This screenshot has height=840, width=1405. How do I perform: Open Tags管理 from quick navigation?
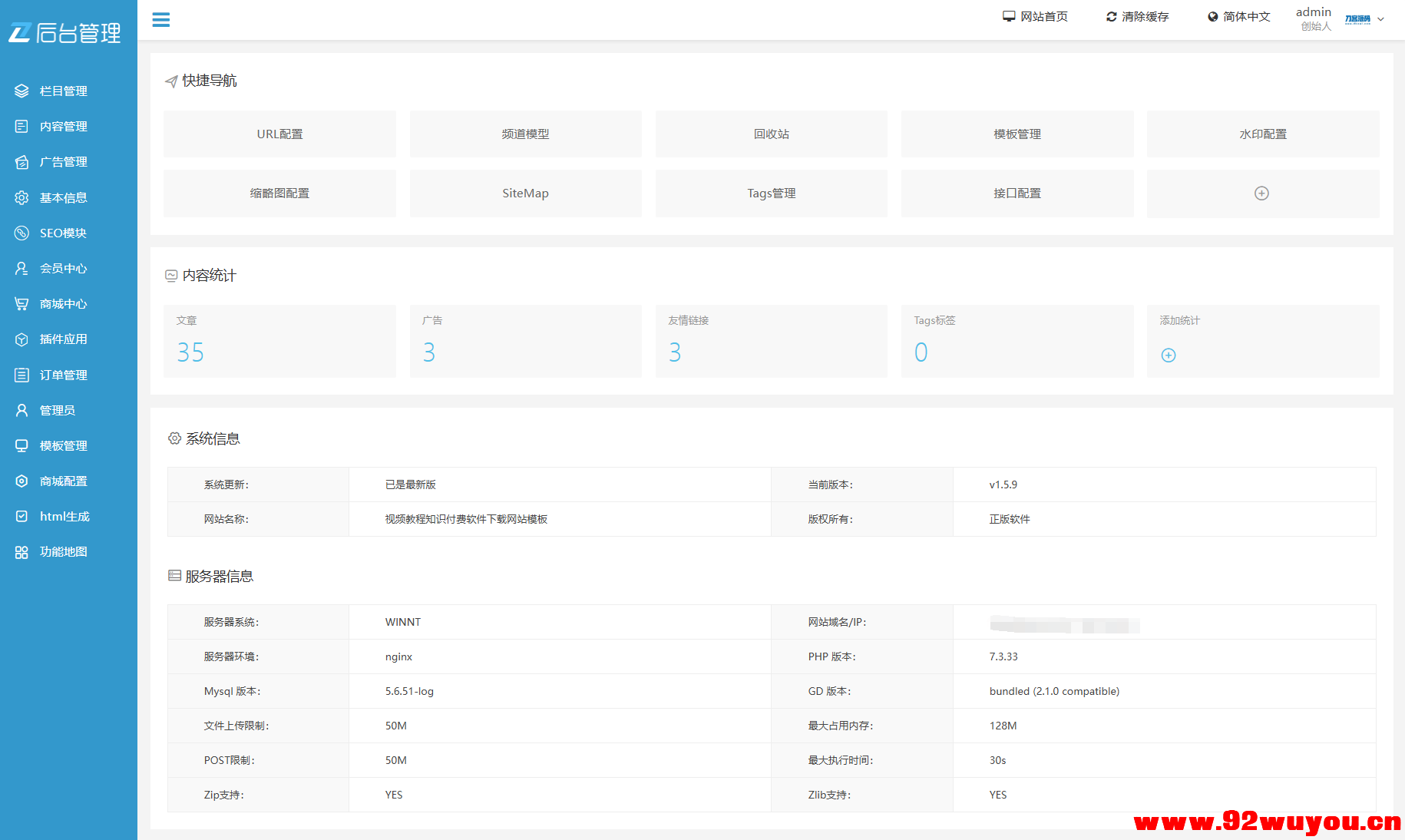[771, 193]
